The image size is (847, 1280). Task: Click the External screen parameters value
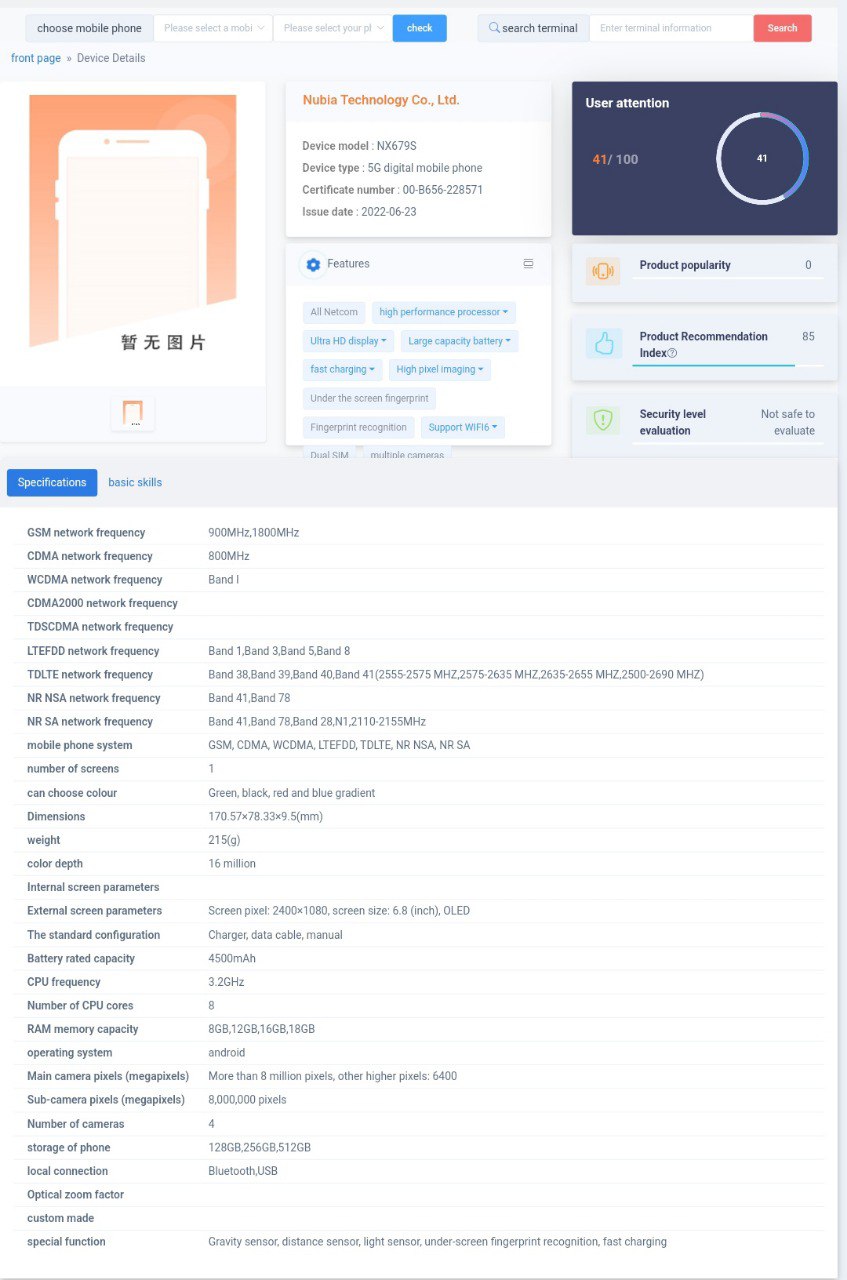pyautogui.click(x=339, y=911)
